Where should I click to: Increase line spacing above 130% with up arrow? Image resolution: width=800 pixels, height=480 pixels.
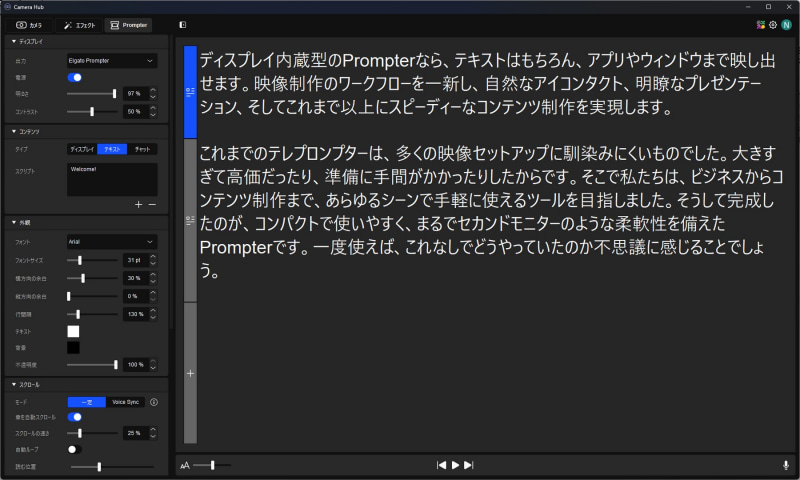pos(153,311)
